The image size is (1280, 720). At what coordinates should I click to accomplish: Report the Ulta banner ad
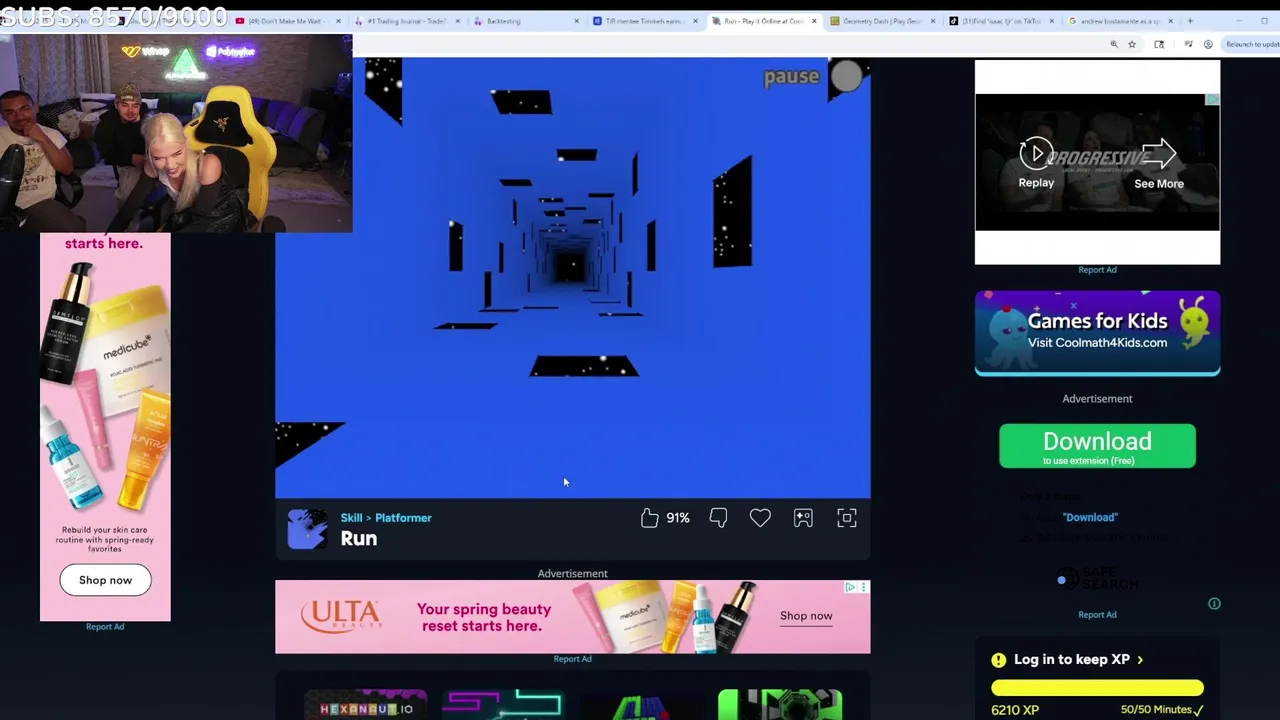coord(572,658)
